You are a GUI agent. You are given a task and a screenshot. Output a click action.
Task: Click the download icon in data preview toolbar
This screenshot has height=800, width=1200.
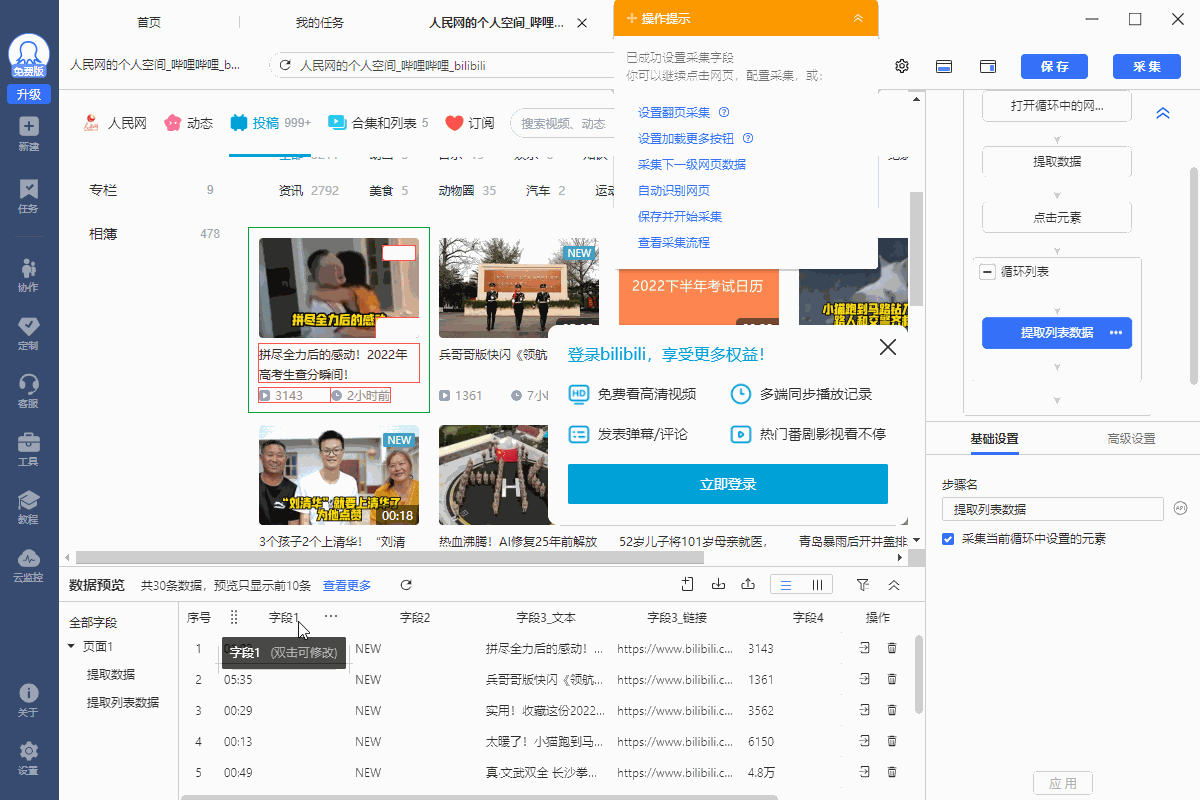pos(718,585)
